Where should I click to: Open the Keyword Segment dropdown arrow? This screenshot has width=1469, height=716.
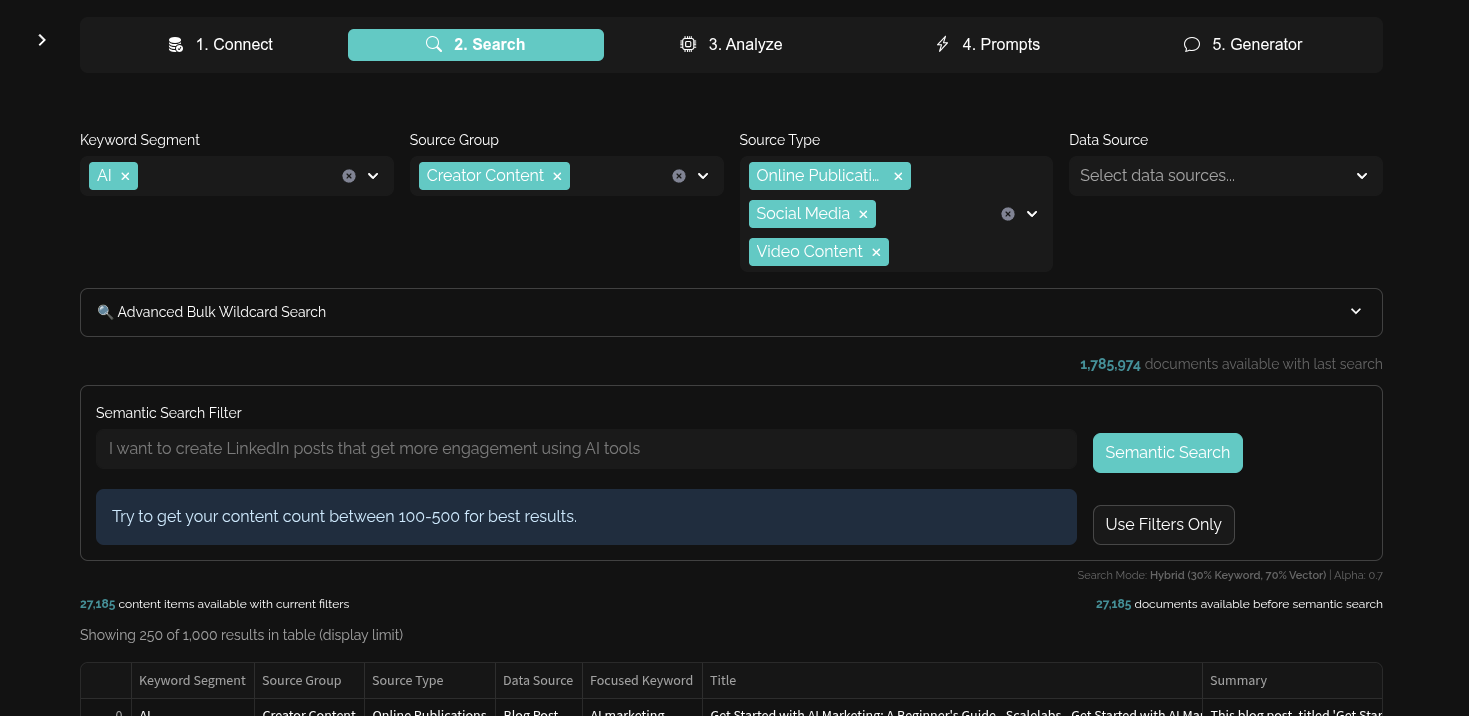coord(373,176)
